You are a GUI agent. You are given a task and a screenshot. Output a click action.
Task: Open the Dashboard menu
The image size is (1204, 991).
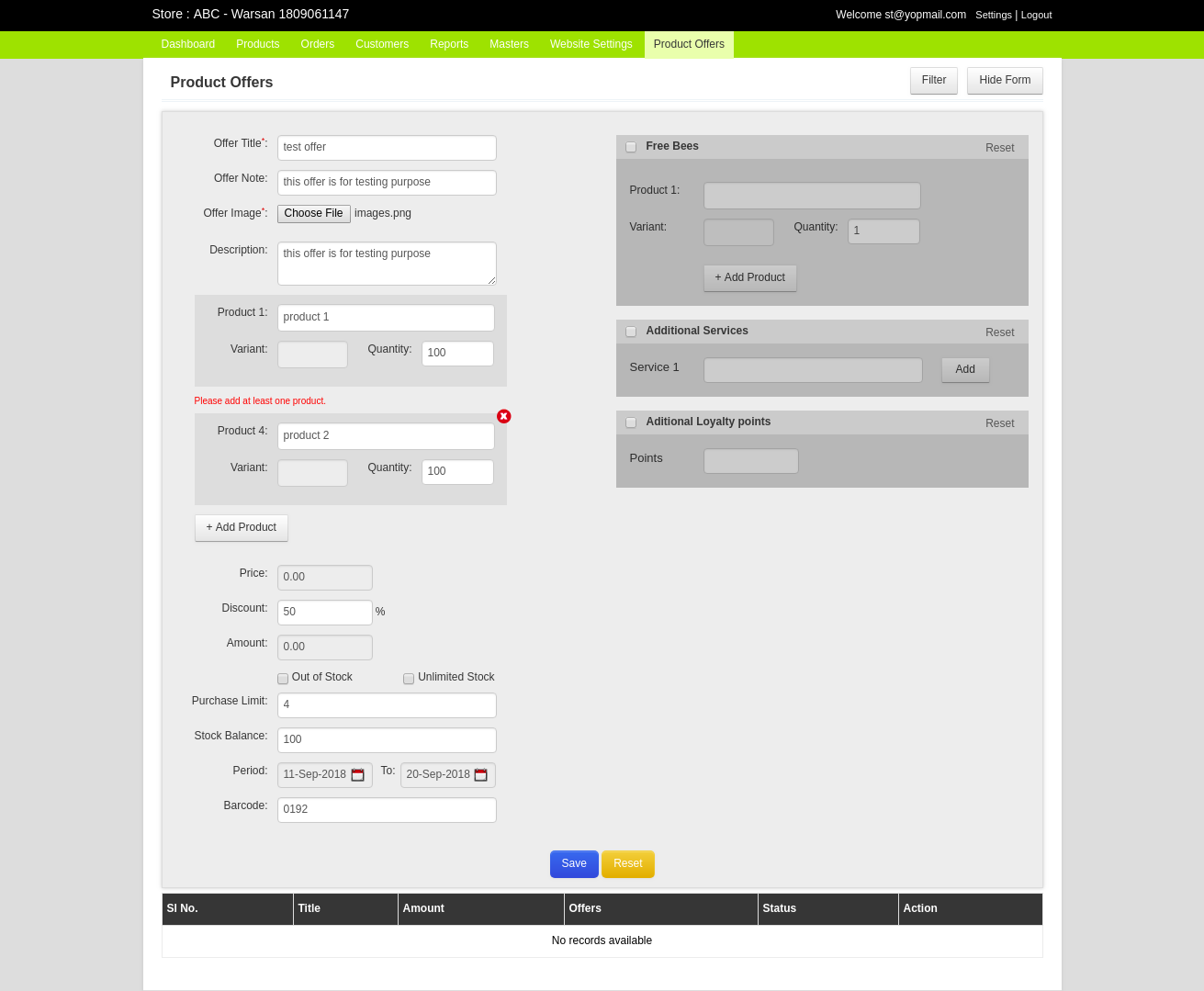coord(188,44)
